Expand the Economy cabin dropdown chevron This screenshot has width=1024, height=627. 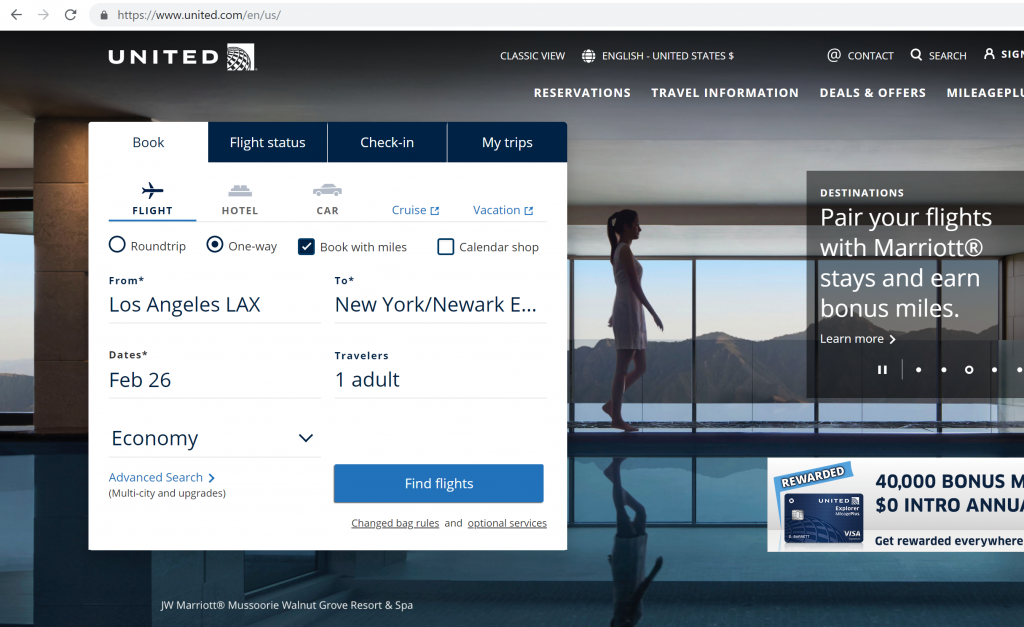pos(306,438)
